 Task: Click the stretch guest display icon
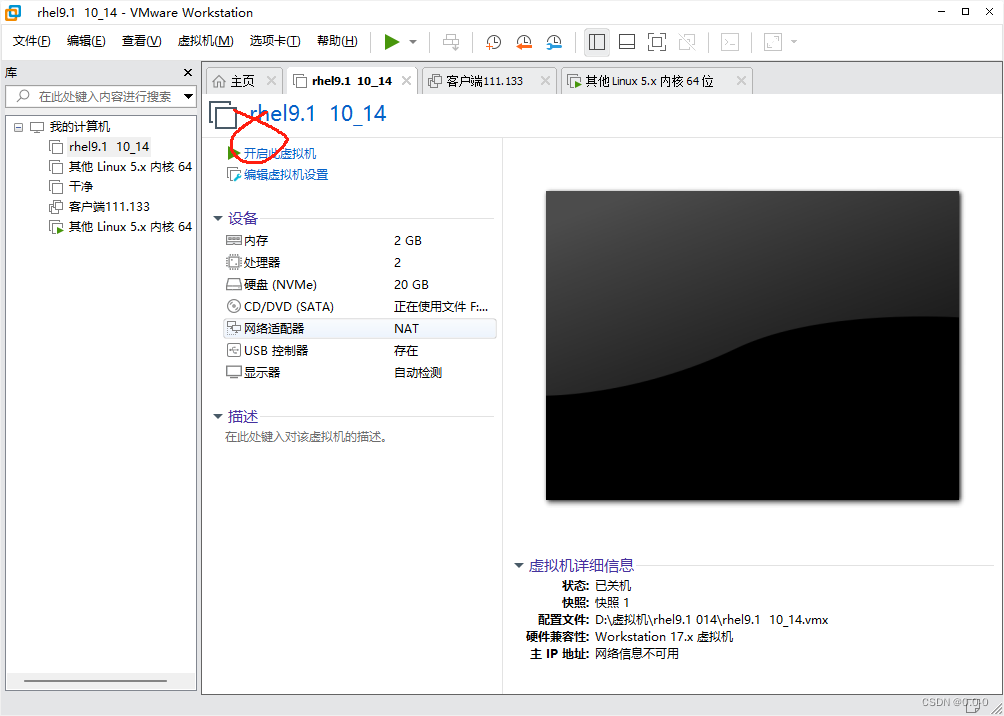tap(773, 42)
